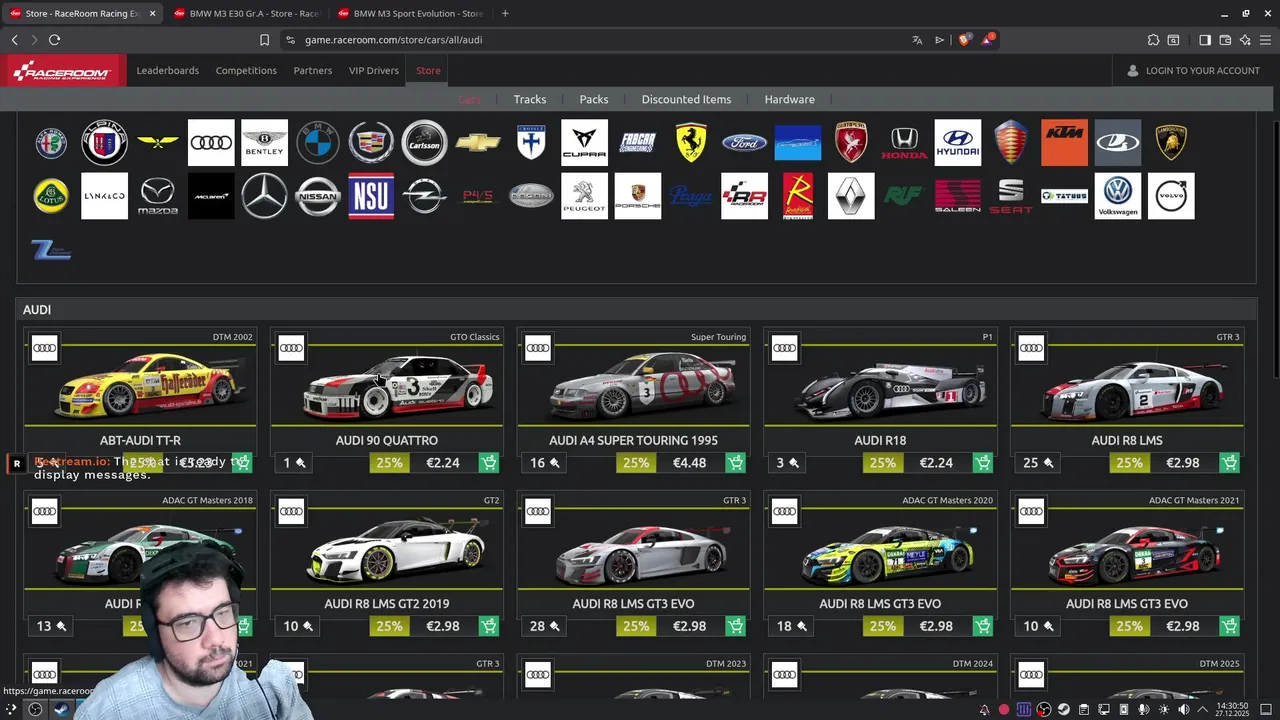The image size is (1280, 720).
Task: Select the Renault diamond logo
Action: tap(851, 196)
